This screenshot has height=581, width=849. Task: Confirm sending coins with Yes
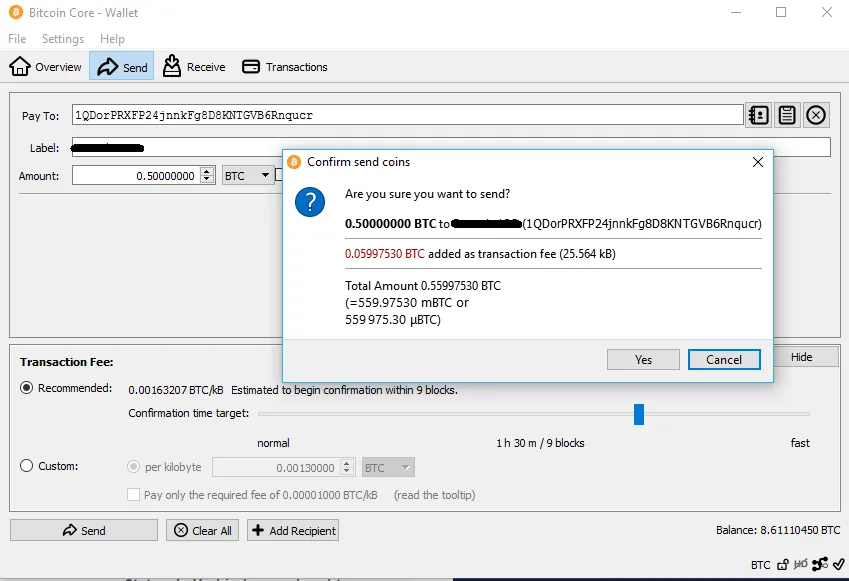click(643, 360)
